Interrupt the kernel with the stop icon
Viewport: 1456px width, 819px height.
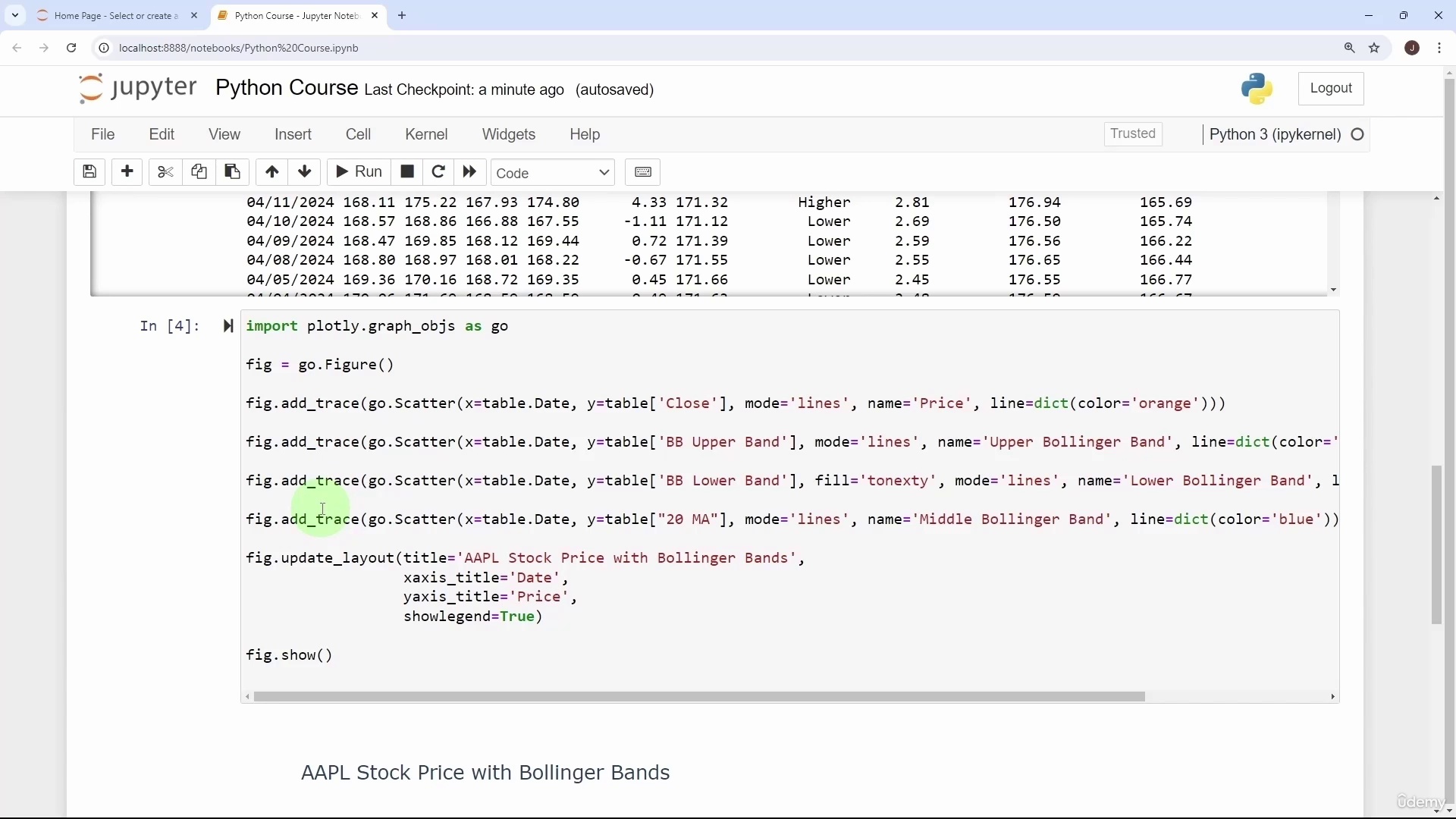[407, 172]
